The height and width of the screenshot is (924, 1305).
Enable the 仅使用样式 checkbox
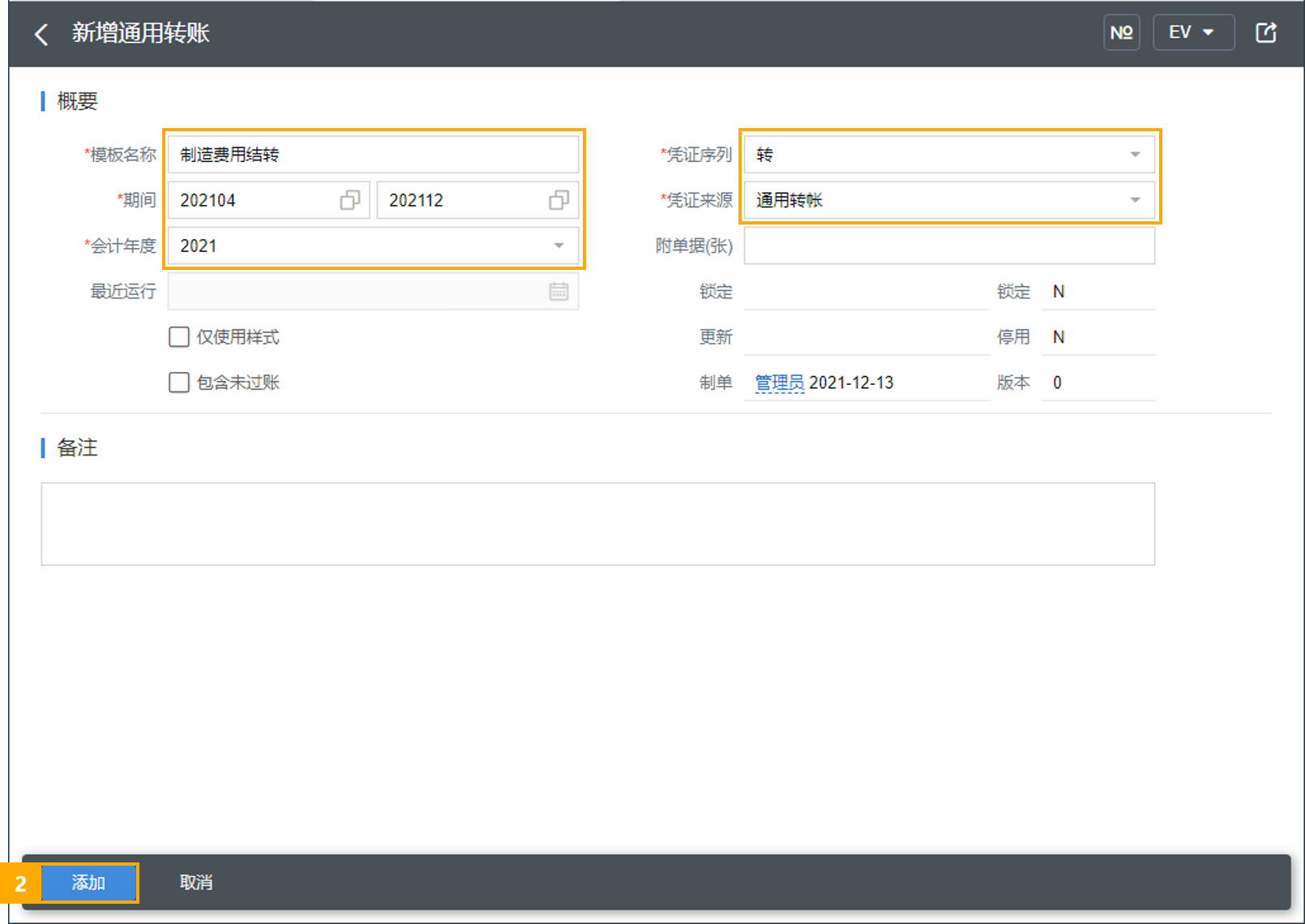pyautogui.click(x=178, y=336)
